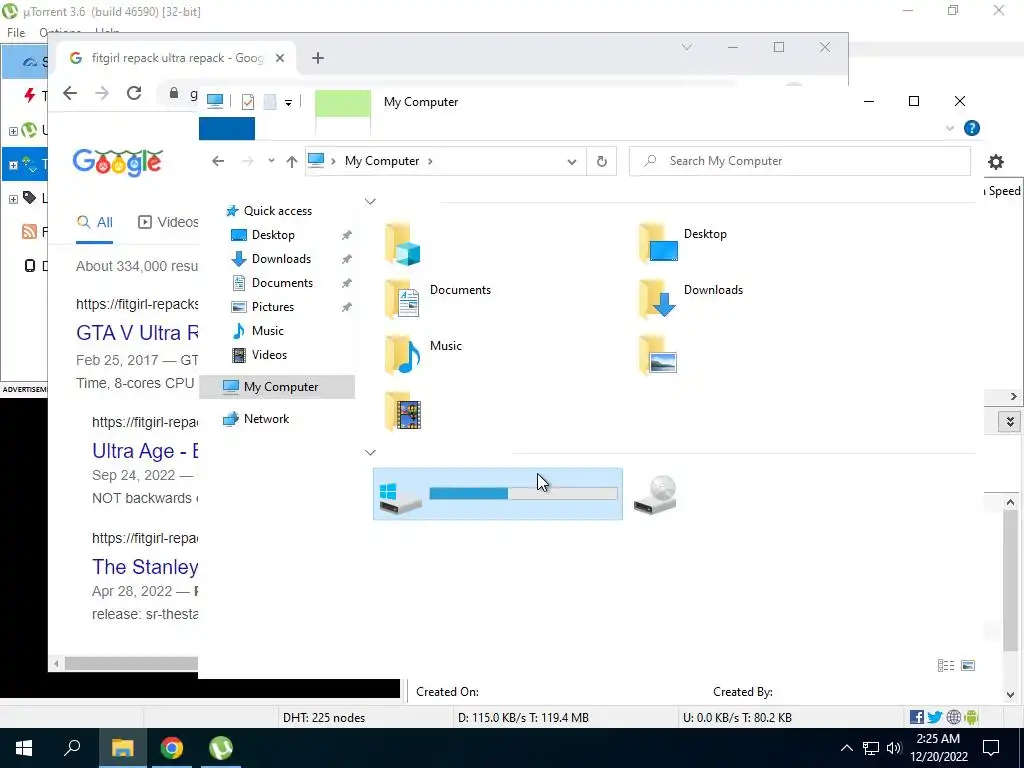Collapse the Devices and drives group
The width and height of the screenshot is (1024, 768).
point(370,452)
